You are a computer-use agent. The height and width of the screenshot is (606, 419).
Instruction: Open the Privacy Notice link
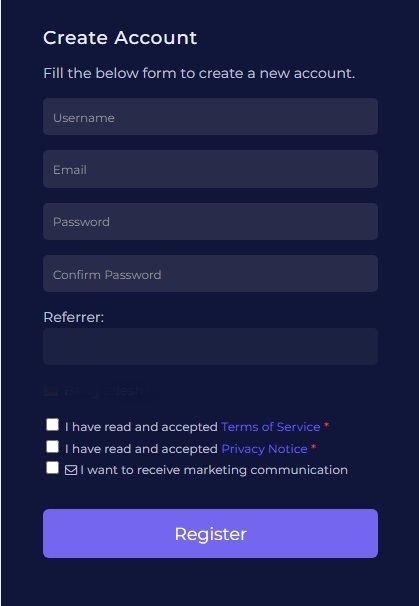[x=264, y=449]
